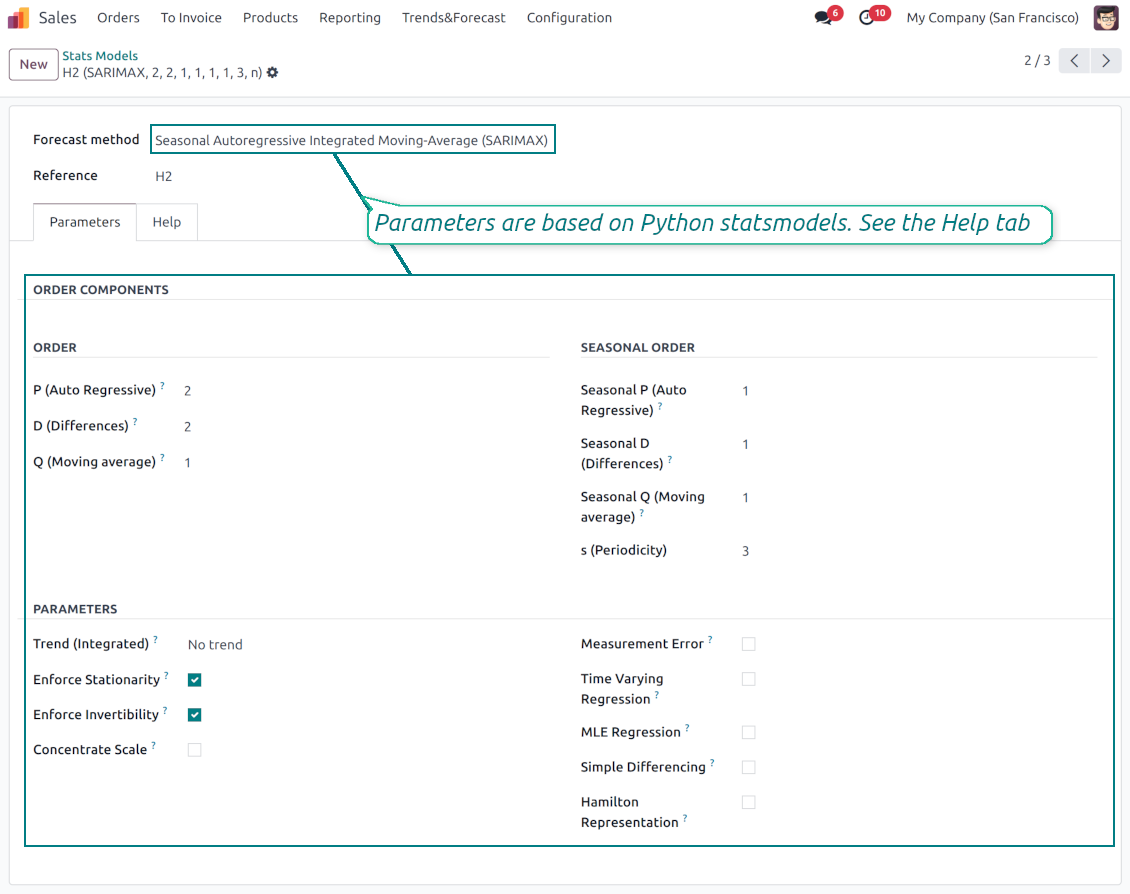Show help tooltip for Seasonal D
This screenshot has width=1130, height=894.
(670, 459)
